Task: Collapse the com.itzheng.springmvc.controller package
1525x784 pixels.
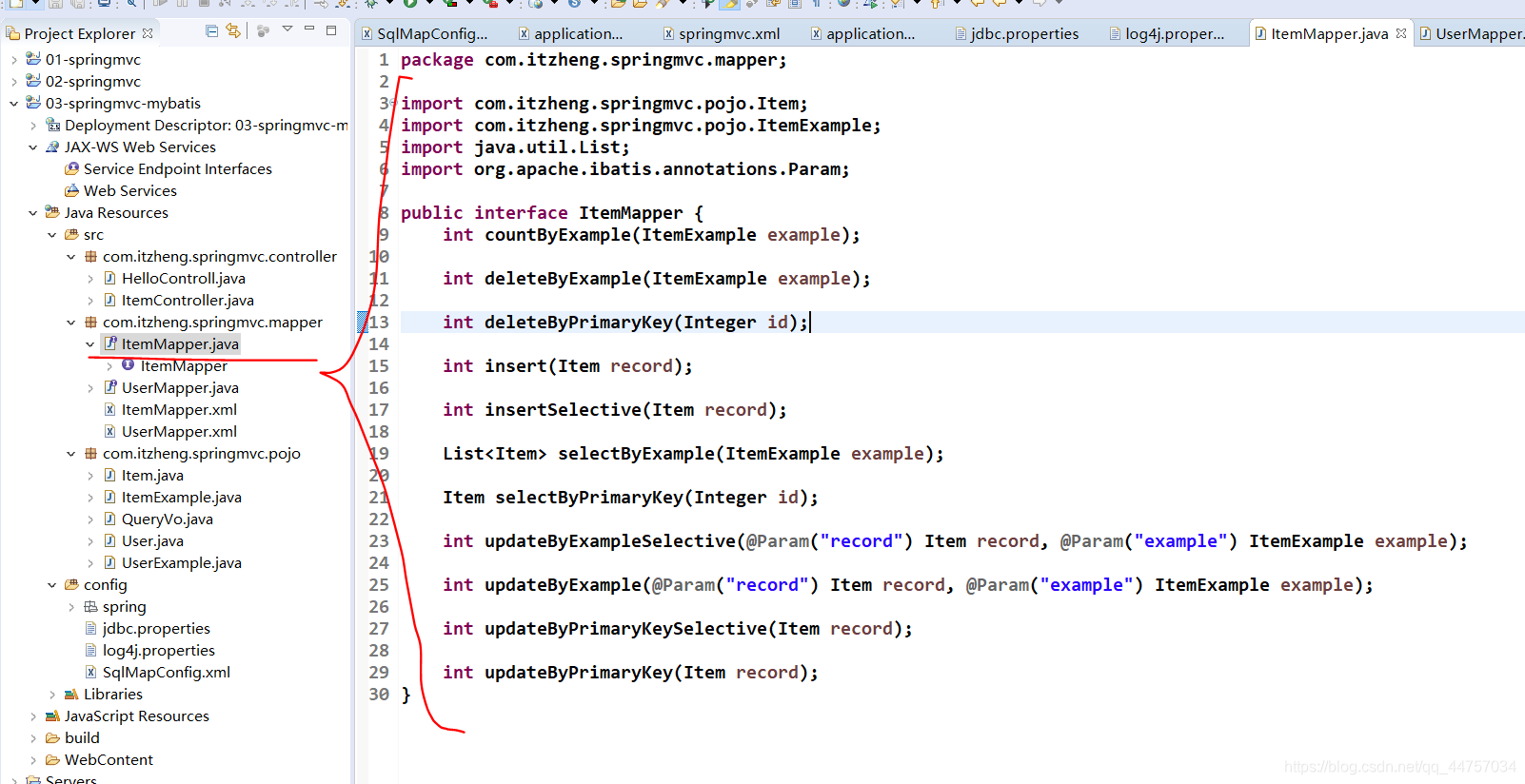Action: click(x=71, y=256)
